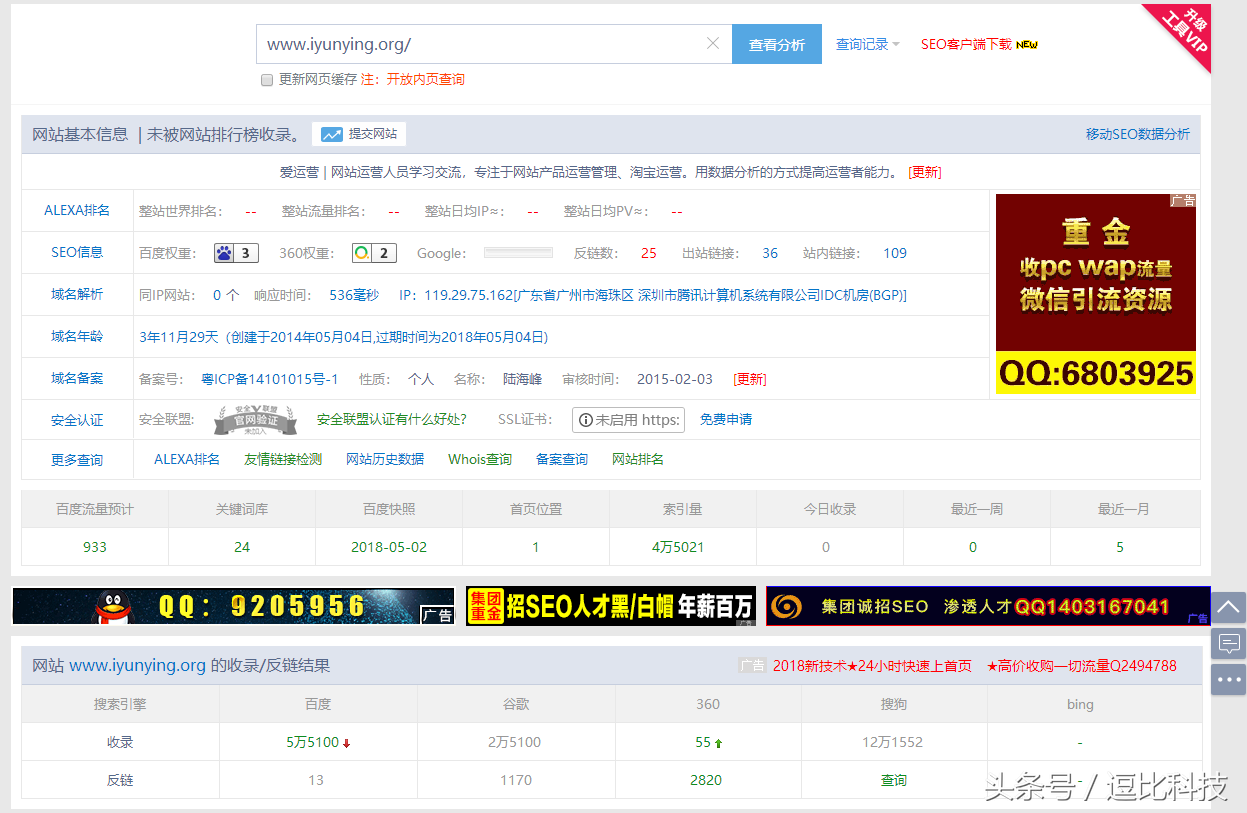Open 移动SEO数据分析 link
This screenshot has height=813, width=1247.
(1138, 134)
